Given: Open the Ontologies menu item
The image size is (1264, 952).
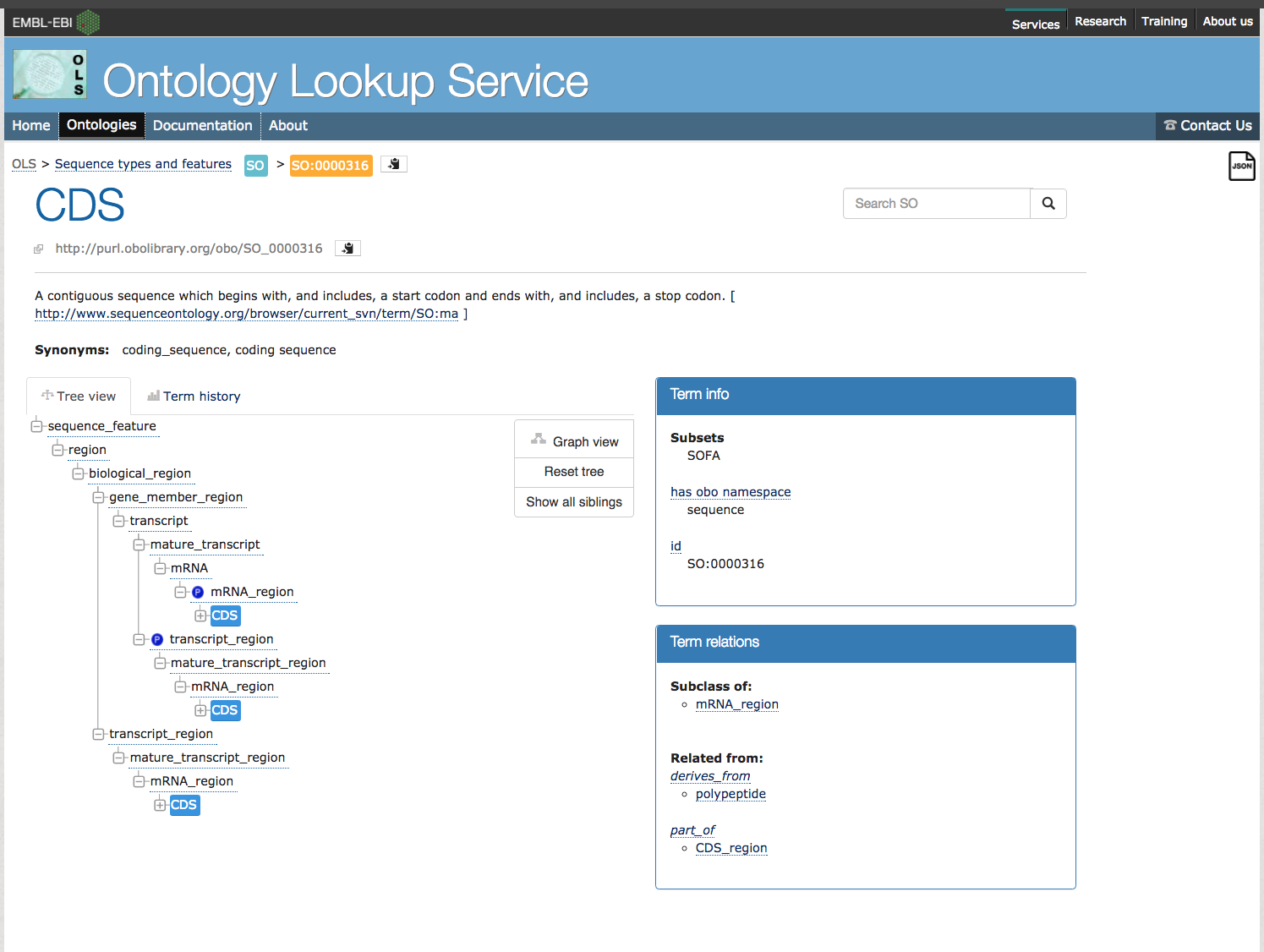Looking at the screenshot, I should (x=101, y=125).
